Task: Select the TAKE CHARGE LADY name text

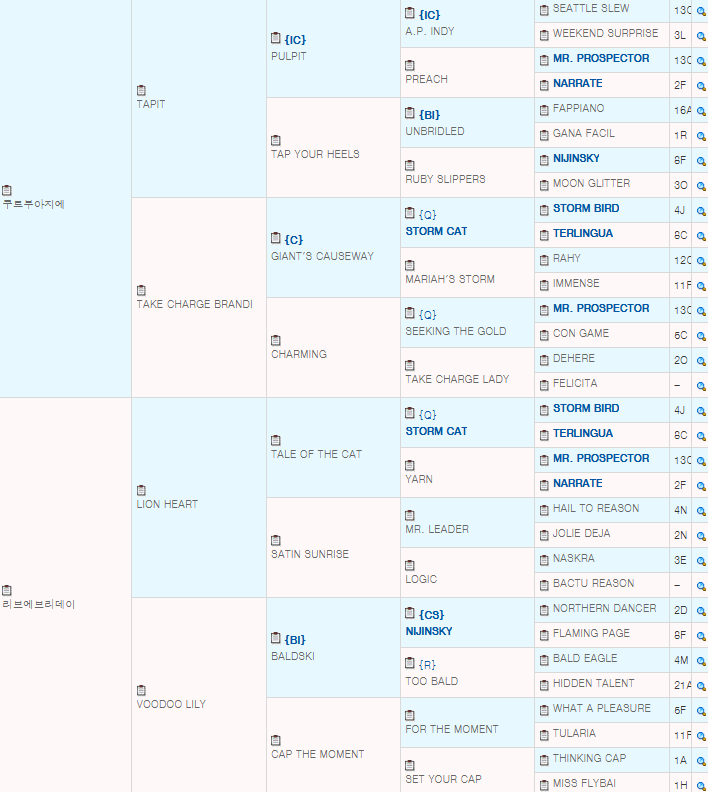Action: [457, 379]
